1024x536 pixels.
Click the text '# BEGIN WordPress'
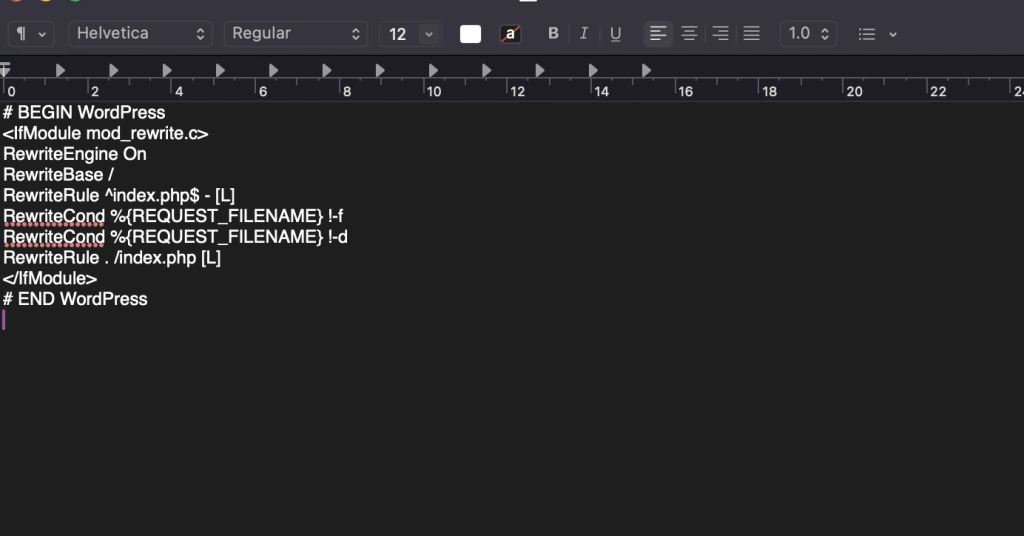coord(84,112)
